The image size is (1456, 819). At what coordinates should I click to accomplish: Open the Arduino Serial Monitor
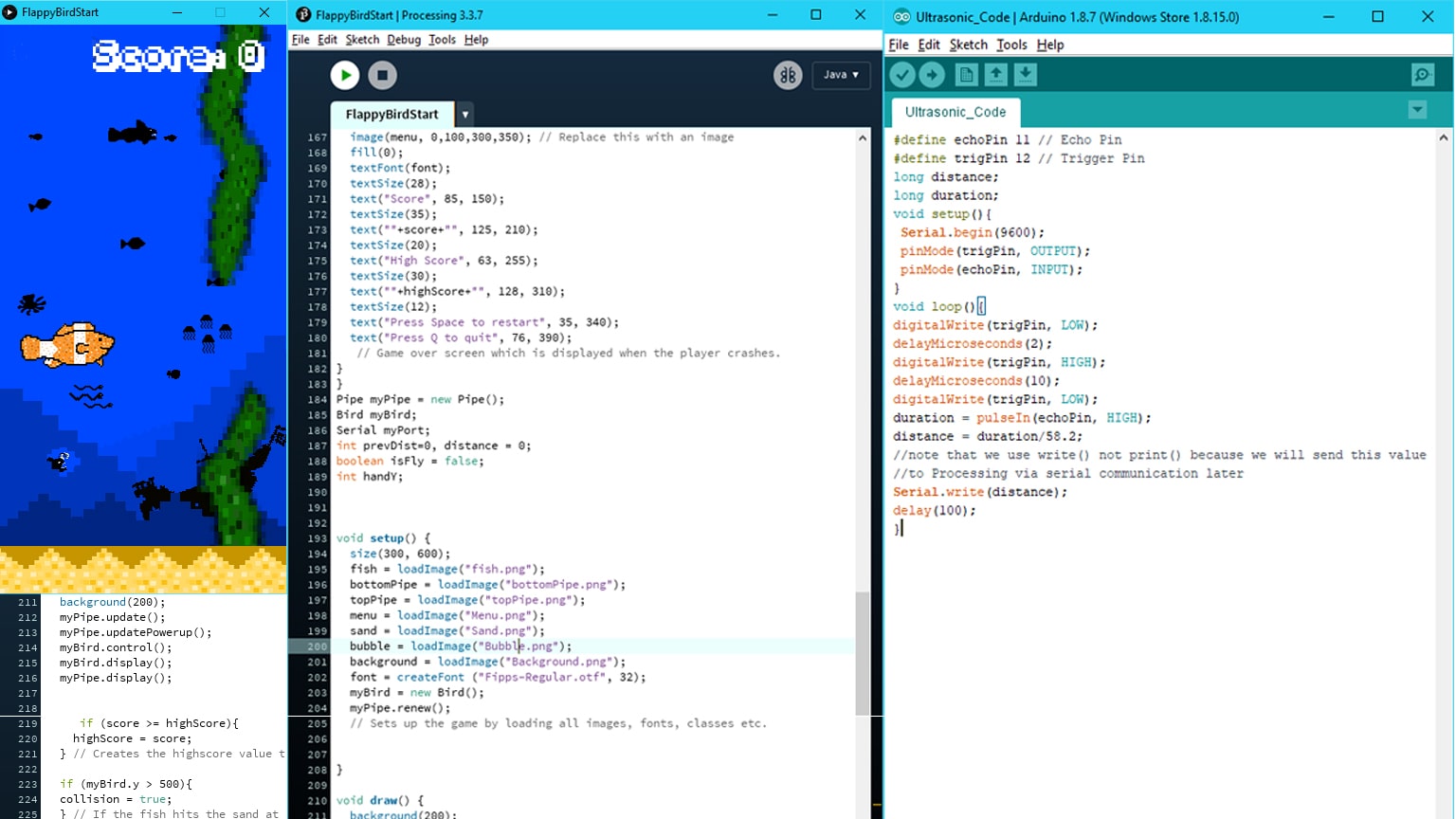(x=1422, y=75)
